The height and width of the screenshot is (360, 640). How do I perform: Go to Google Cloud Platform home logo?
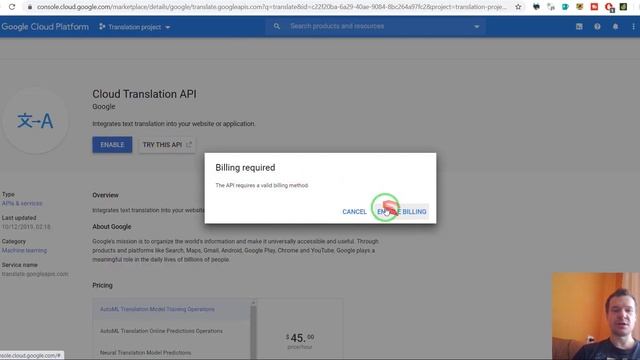45,27
